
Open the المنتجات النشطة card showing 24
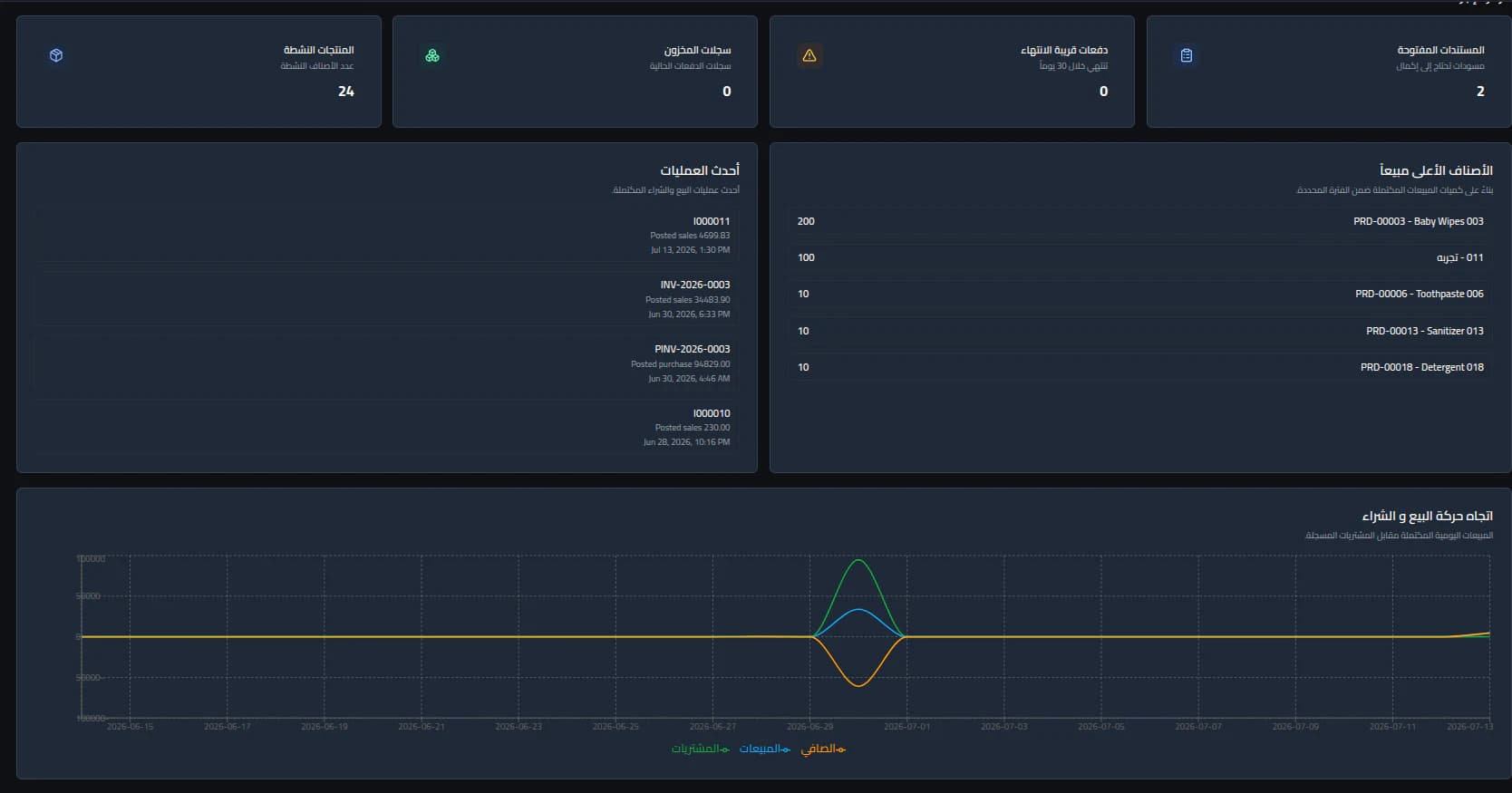[199, 72]
